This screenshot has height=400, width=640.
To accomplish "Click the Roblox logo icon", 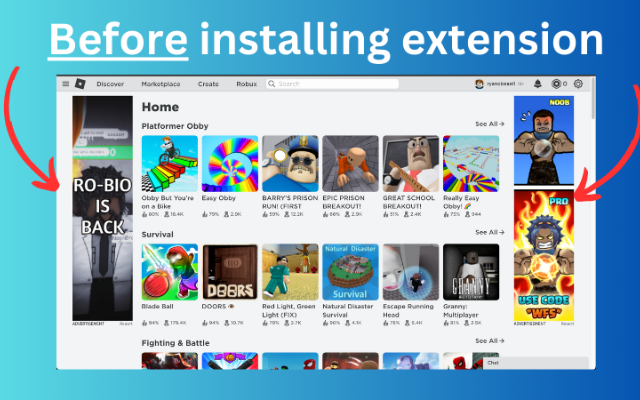I will coord(80,84).
